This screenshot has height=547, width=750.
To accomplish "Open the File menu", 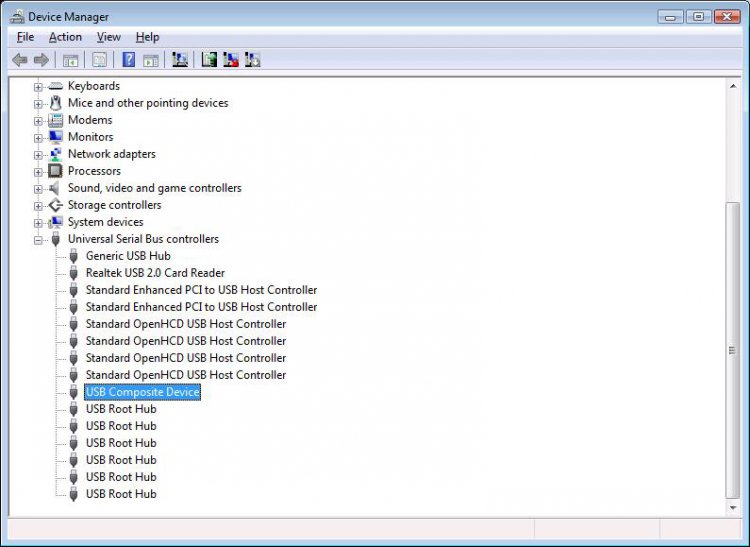I will (25, 37).
